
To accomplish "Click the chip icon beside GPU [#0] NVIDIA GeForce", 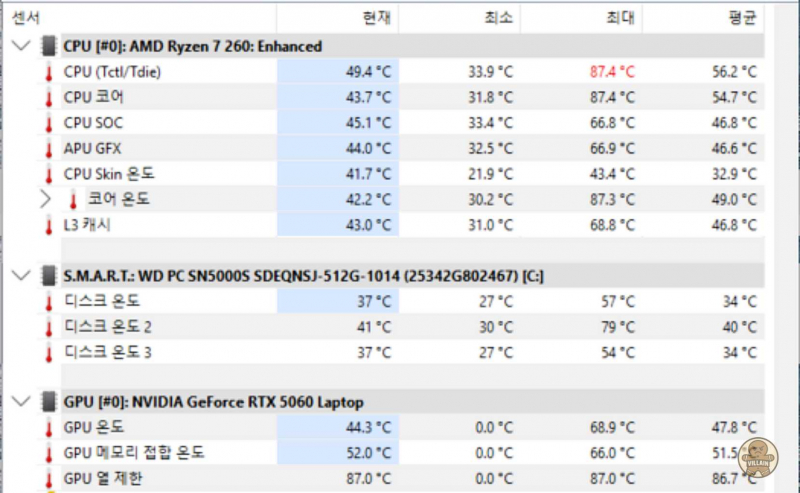I will point(48,402).
